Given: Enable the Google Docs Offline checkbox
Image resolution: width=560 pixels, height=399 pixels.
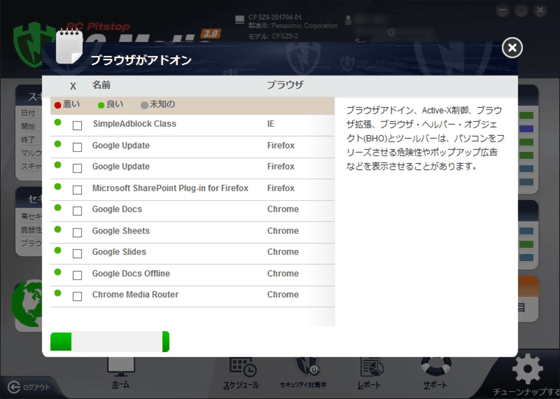Looking at the screenshot, I should pyautogui.click(x=77, y=275).
